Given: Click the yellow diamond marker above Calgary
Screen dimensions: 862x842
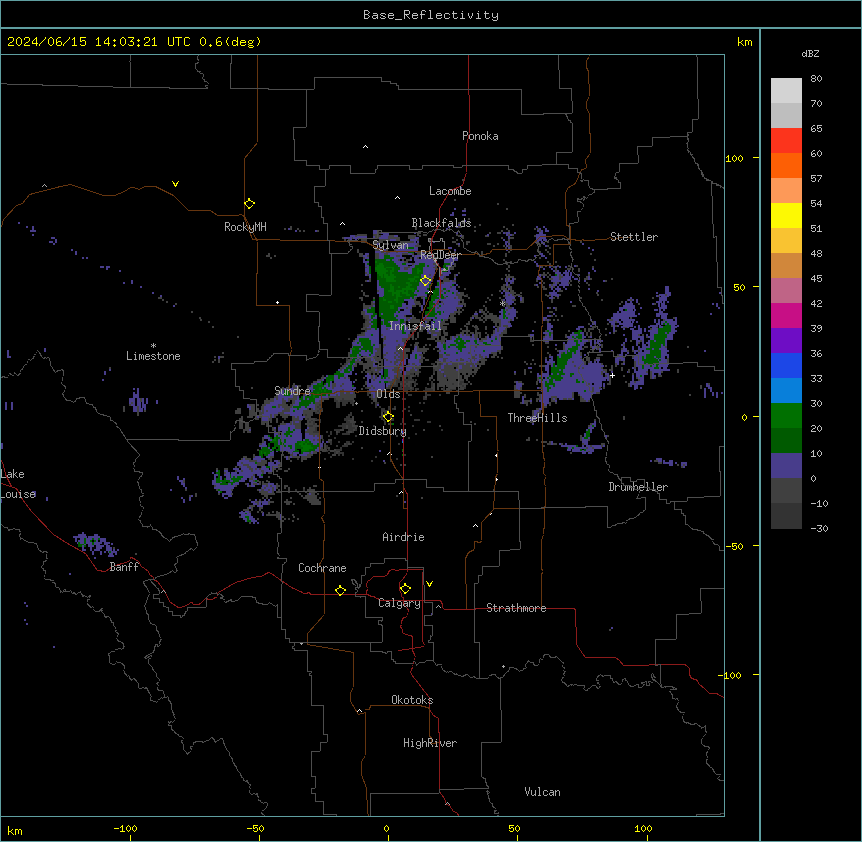Looking at the screenshot, I should tap(405, 589).
